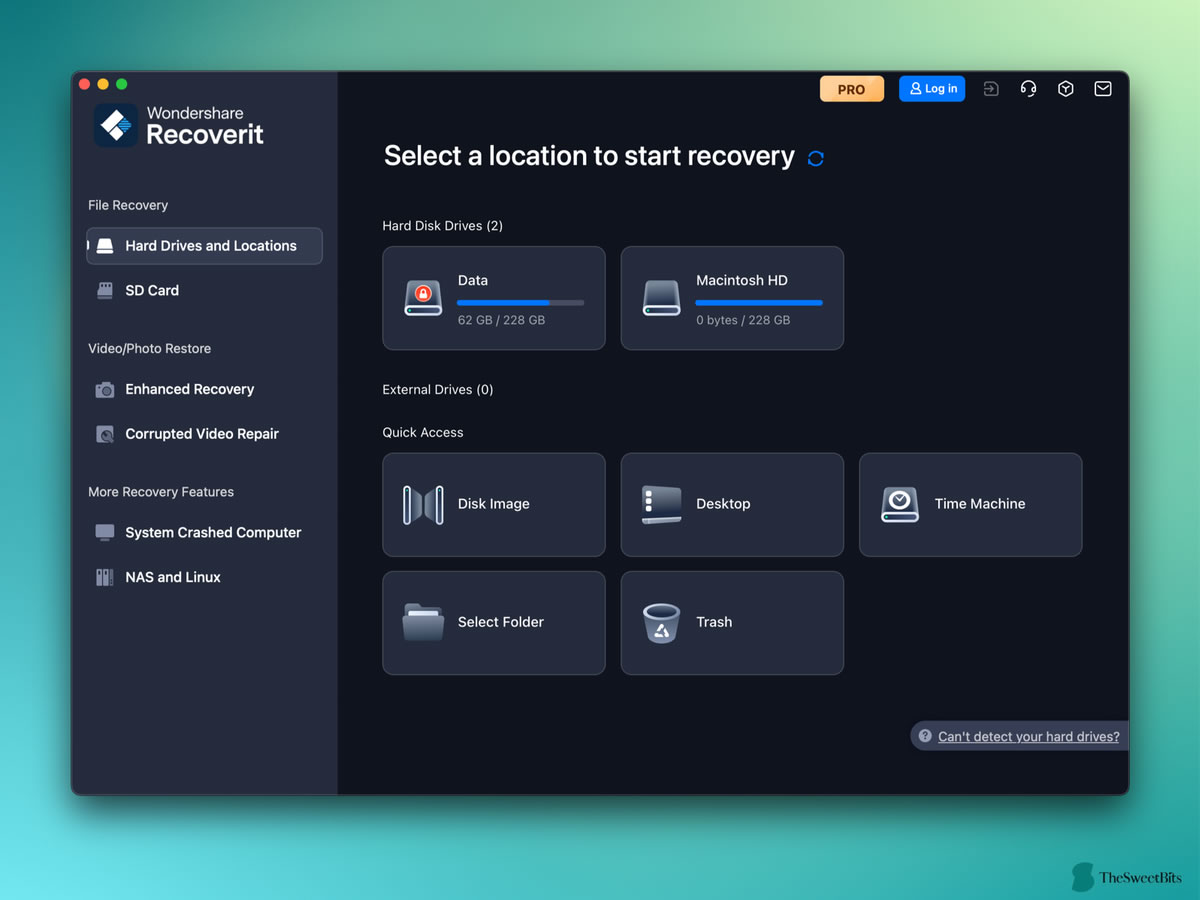Click the Macintosh HD usage bar

759,302
